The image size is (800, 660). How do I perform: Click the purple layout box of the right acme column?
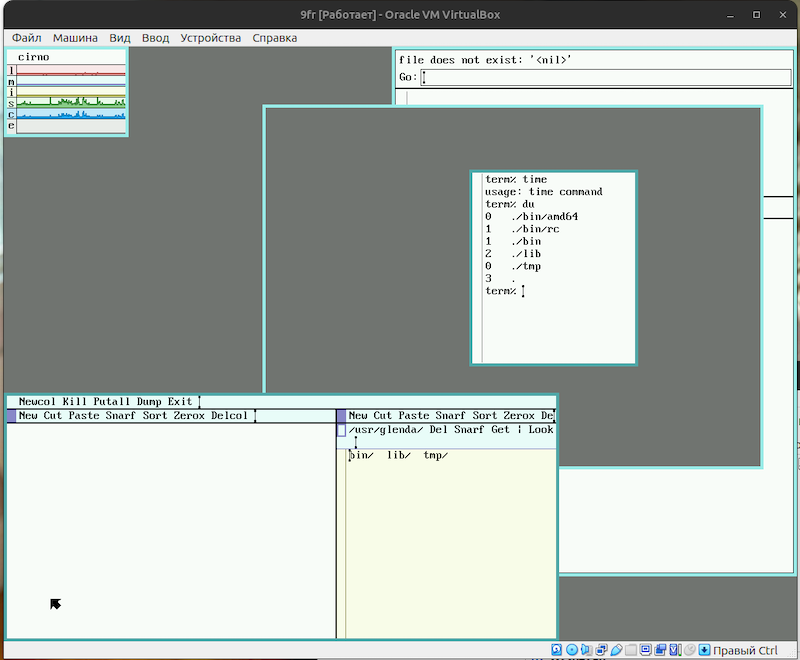(x=341, y=416)
